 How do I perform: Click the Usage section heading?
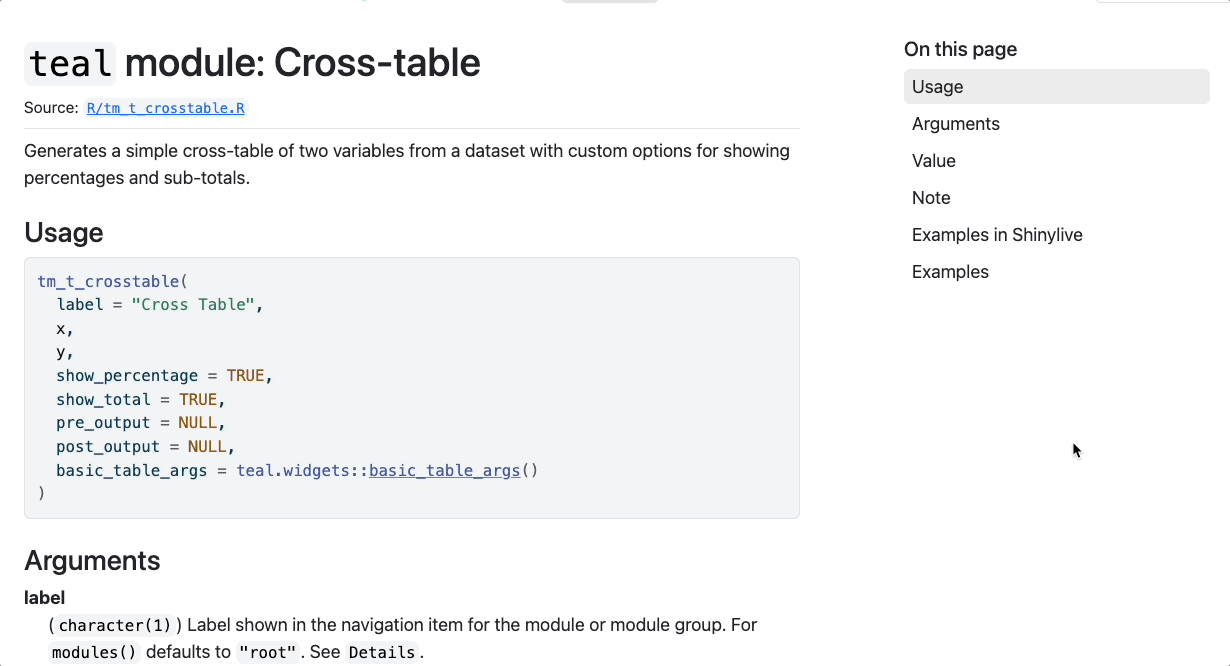tap(63, 232)
